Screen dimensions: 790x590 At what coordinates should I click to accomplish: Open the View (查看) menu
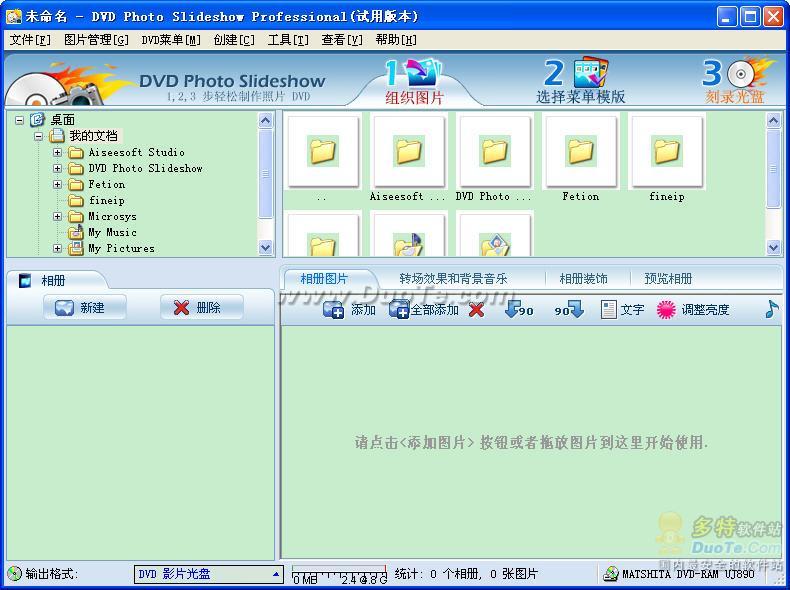coord(342,40)
